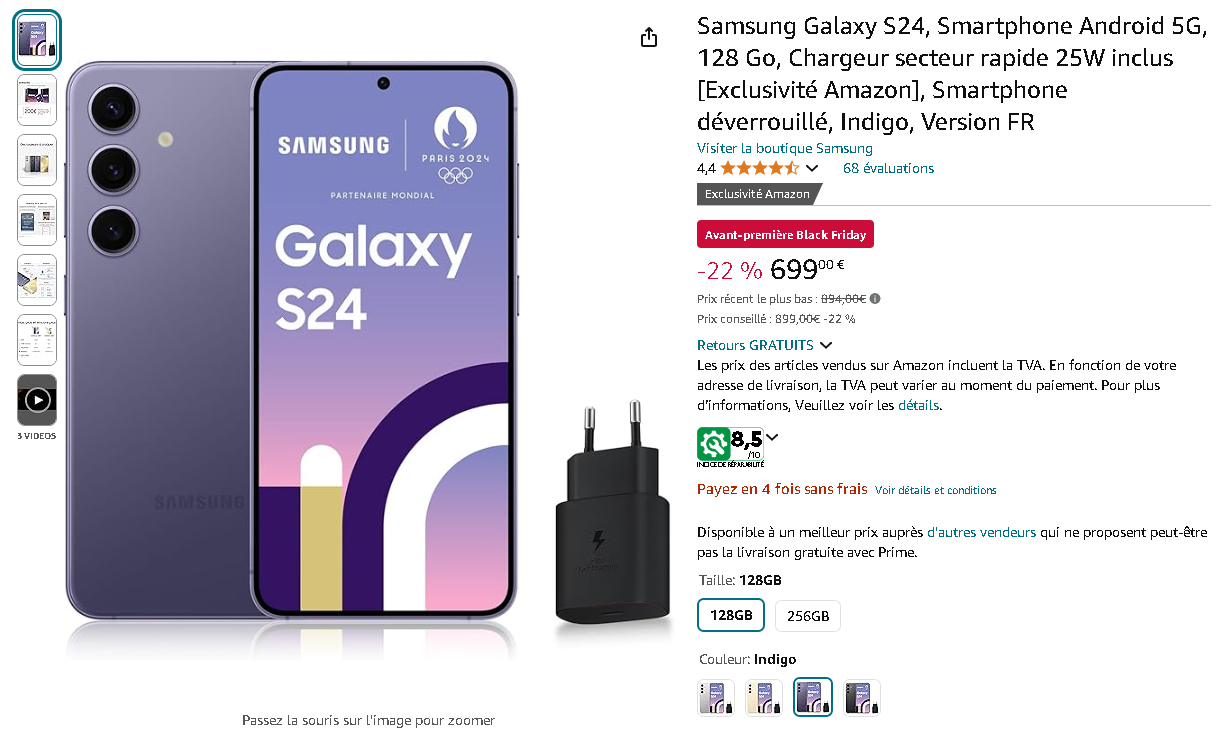Choose the 128GB size option
Screen dimensions: 1231x734
coord(731,615)
